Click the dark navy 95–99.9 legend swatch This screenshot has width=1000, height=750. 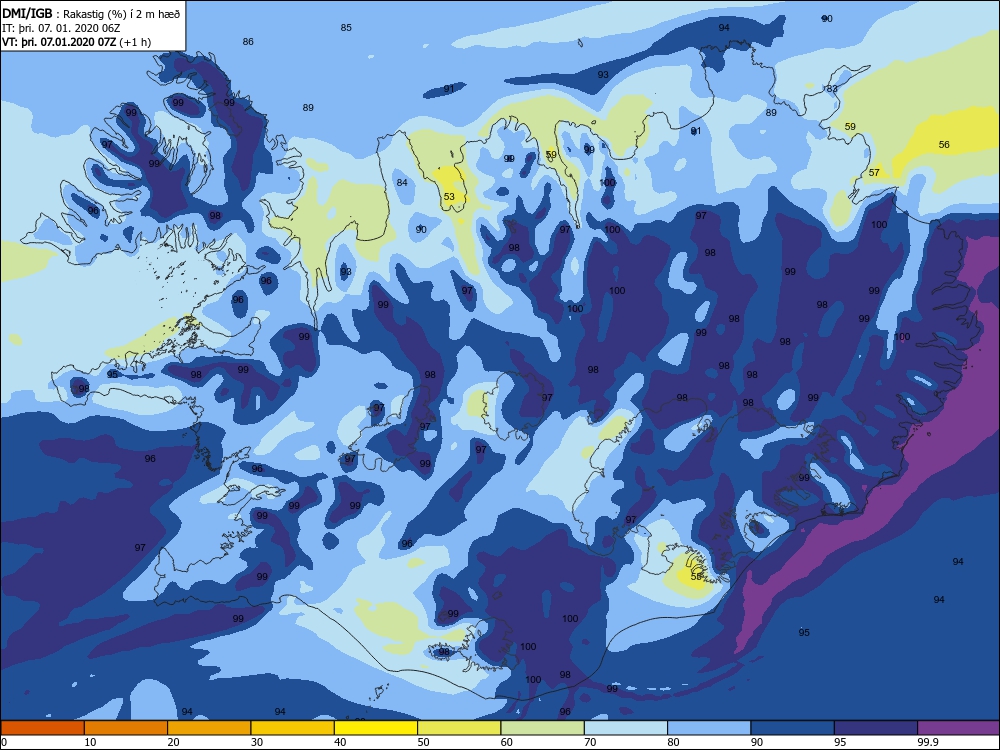click(x=876, y=728)
